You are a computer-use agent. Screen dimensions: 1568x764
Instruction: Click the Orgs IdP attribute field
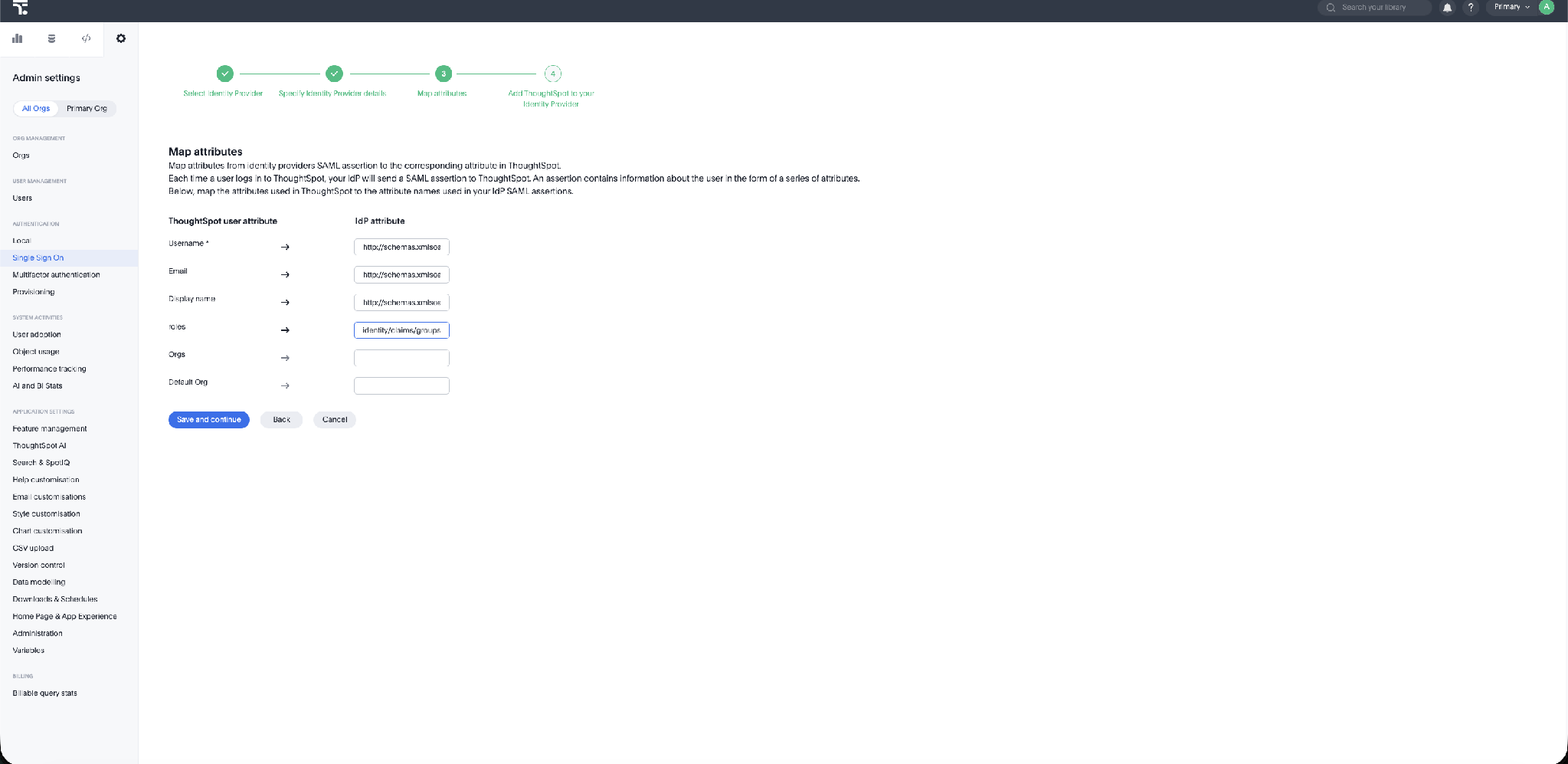pyautogui.click(x=401, y=358)
